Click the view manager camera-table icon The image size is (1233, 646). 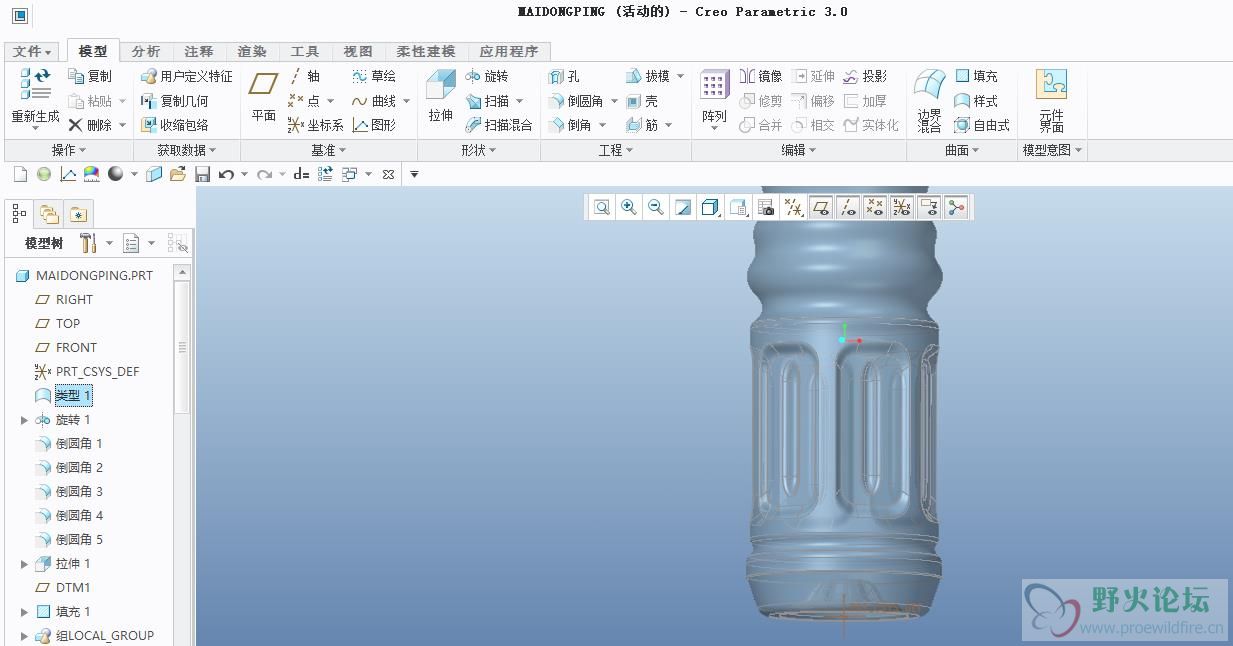point(766,207)
